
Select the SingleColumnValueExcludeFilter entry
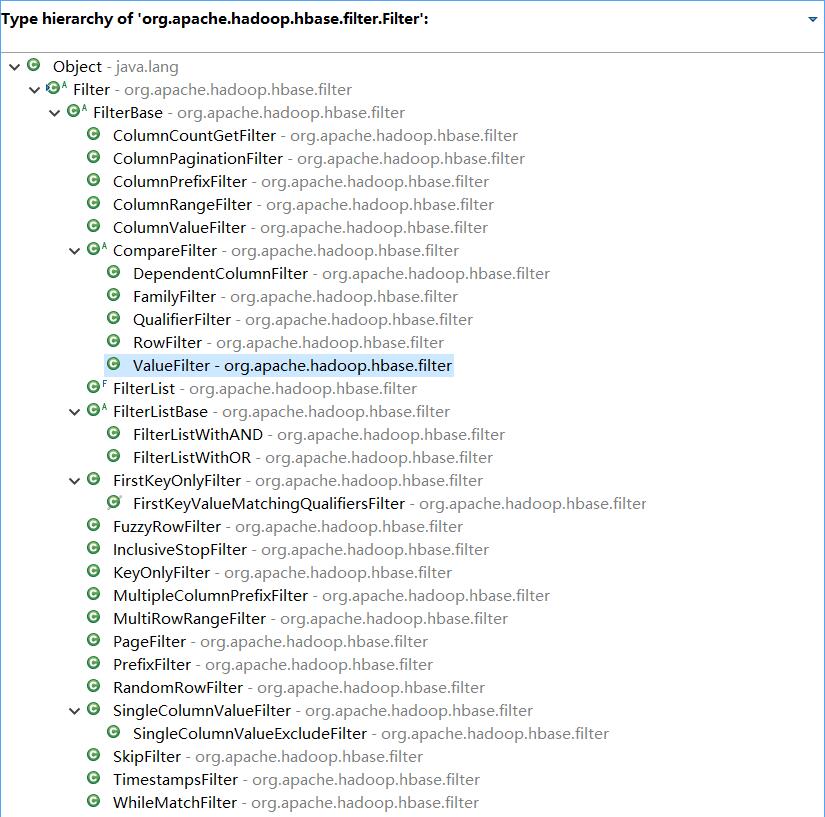[x=371, y=733]
